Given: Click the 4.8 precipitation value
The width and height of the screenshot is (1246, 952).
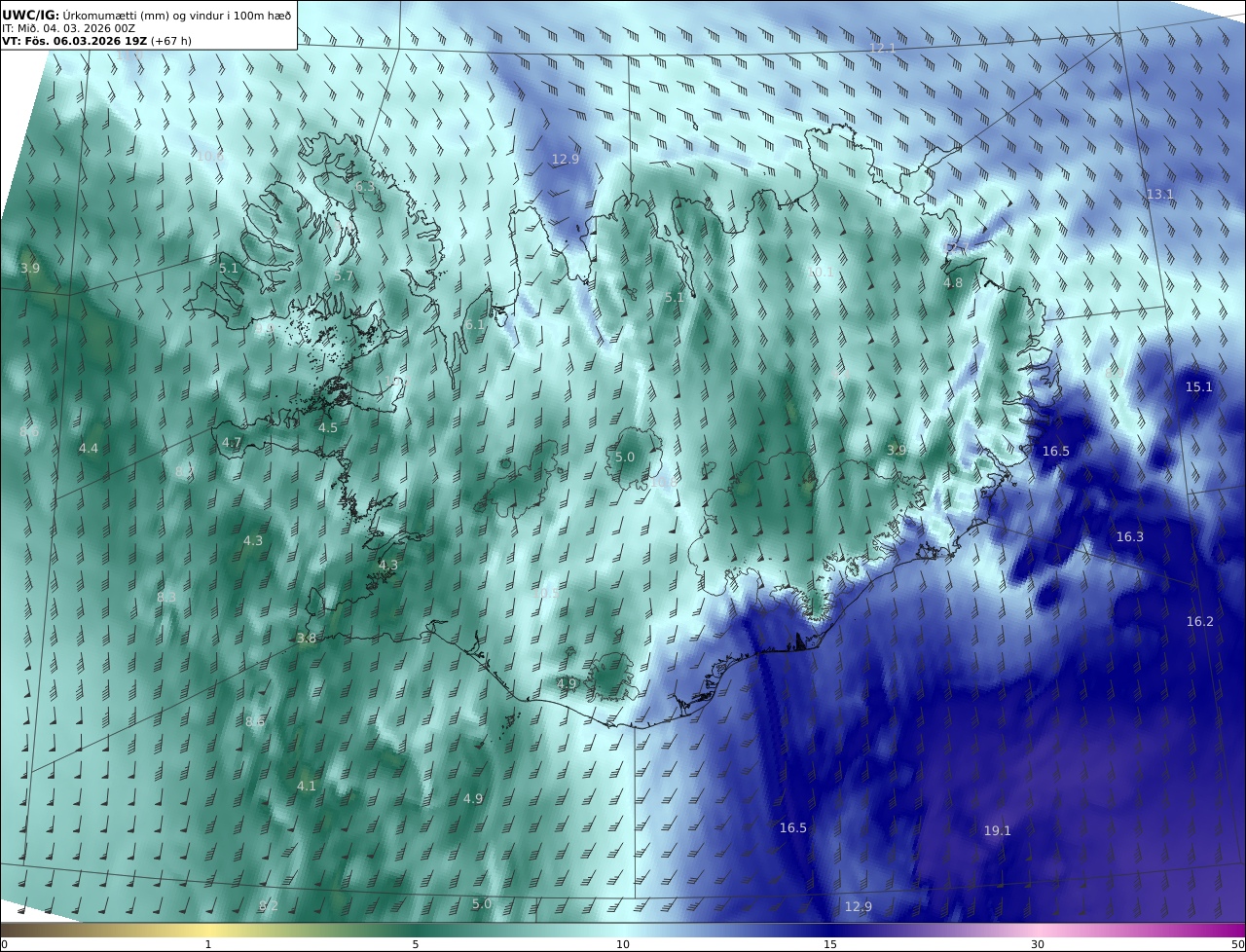Looking at the screenshot, I should tap(953, 283).
